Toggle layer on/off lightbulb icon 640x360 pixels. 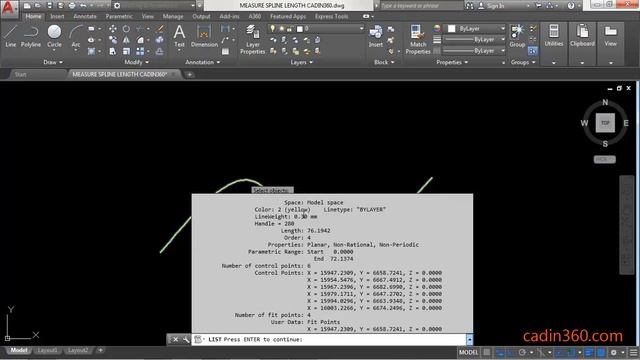click(273, 29)
